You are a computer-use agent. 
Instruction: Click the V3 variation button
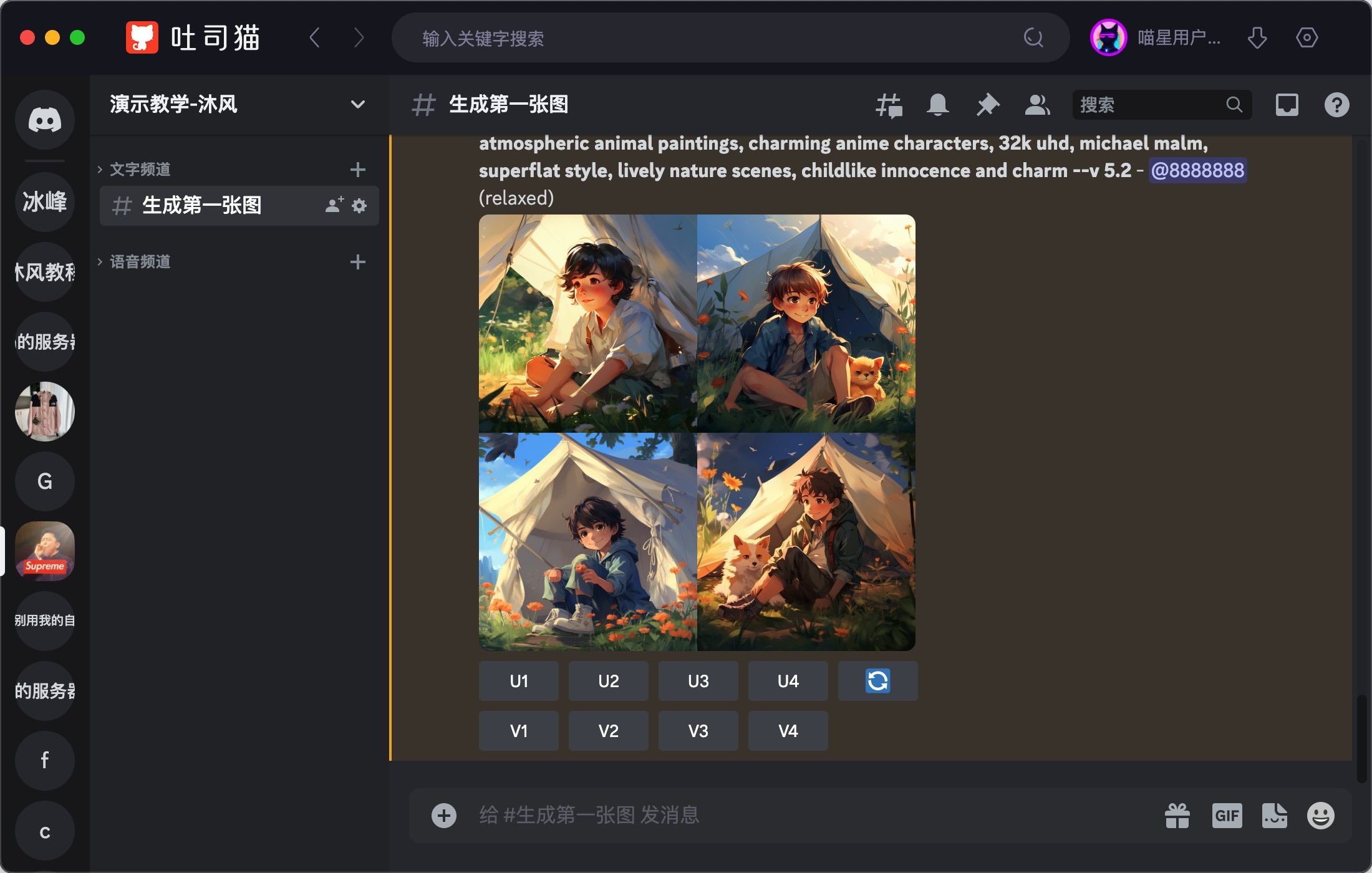(x=698, y=731)
